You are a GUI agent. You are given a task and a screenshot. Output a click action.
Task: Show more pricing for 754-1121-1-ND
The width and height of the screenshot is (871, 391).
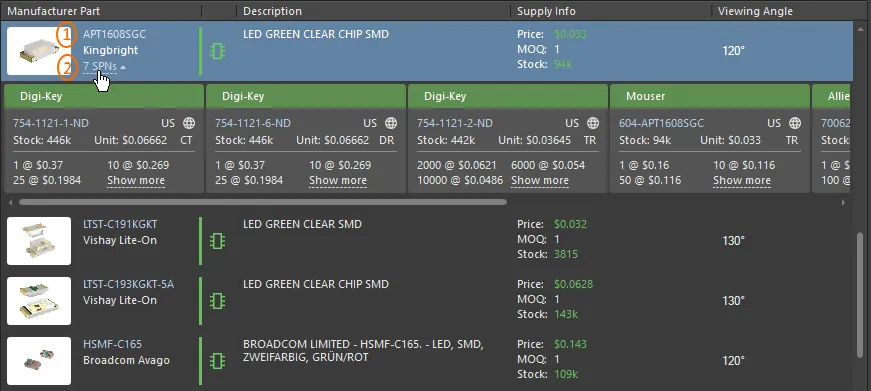pyautogui.click(x=136, y=181)
